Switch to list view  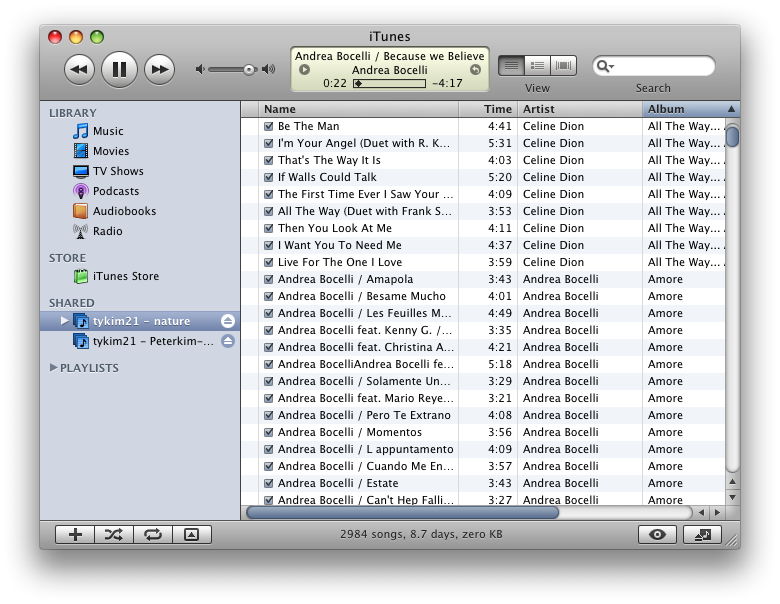click(511, 66)
